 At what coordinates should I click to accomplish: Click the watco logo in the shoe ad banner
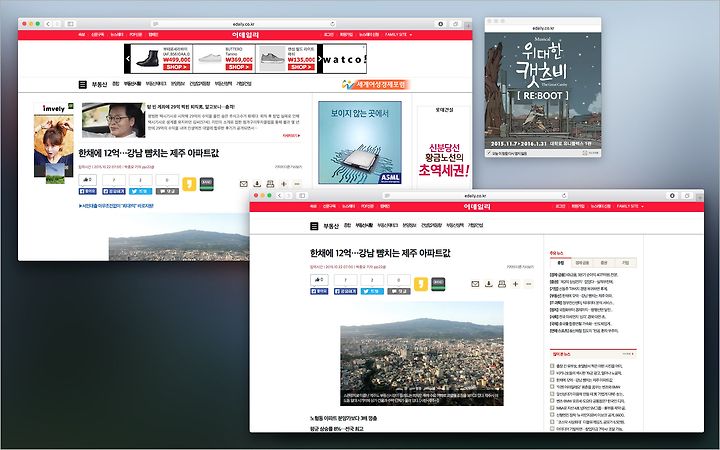click(x=345, y=59)
